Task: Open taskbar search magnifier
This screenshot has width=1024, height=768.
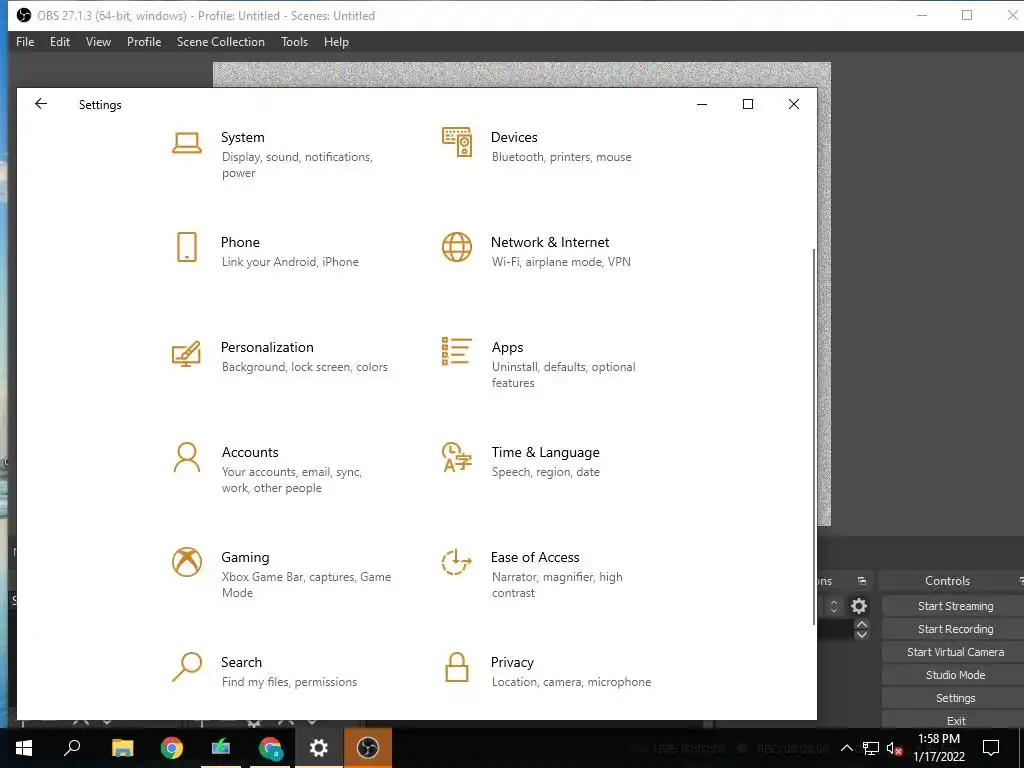Action: (72, 747)
